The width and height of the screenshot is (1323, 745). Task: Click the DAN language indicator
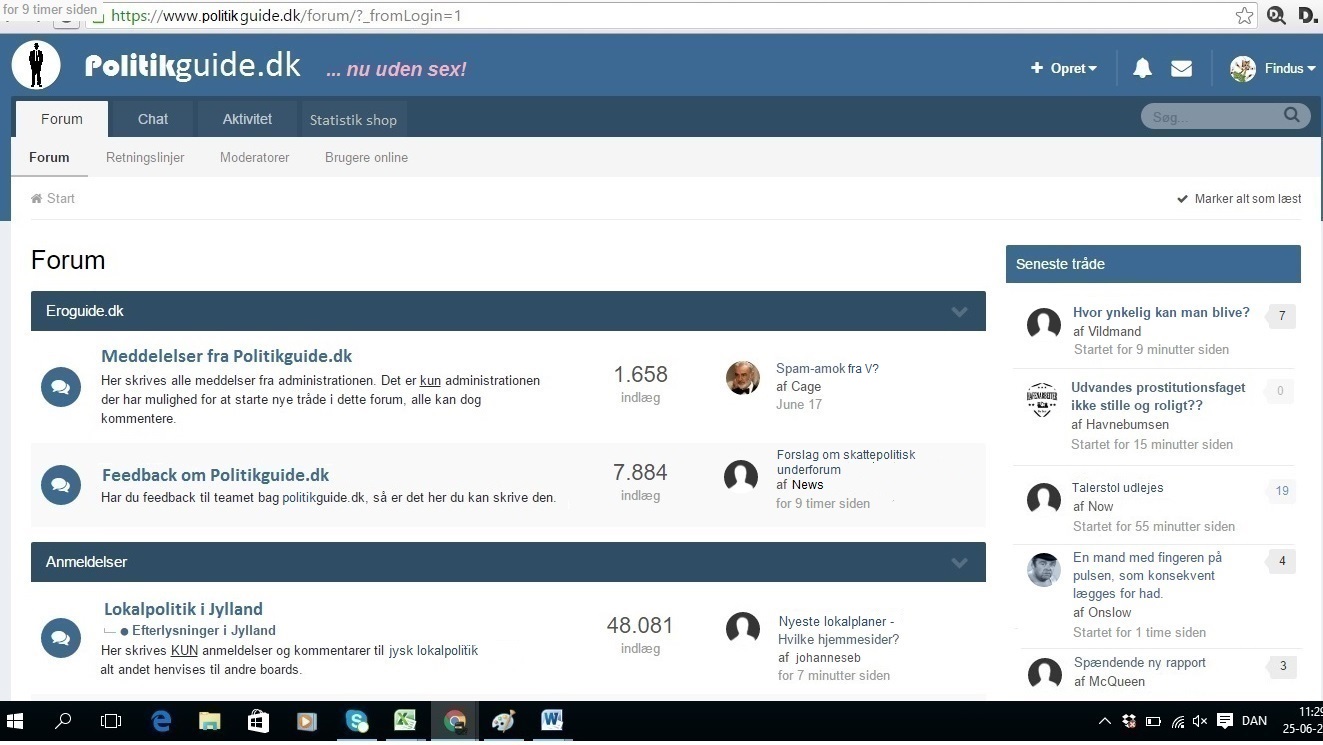click(1254, 721)
